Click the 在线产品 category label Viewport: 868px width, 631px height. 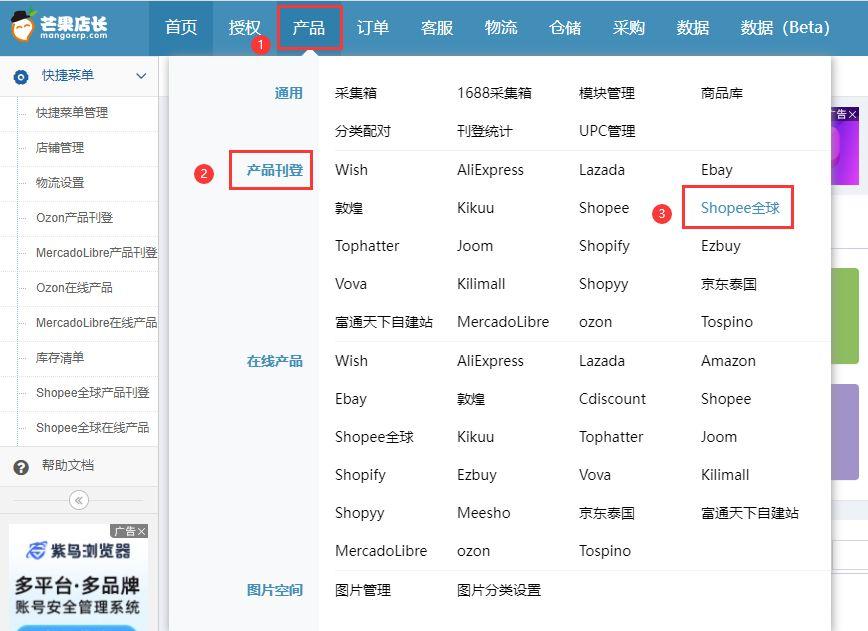point(275,361)
